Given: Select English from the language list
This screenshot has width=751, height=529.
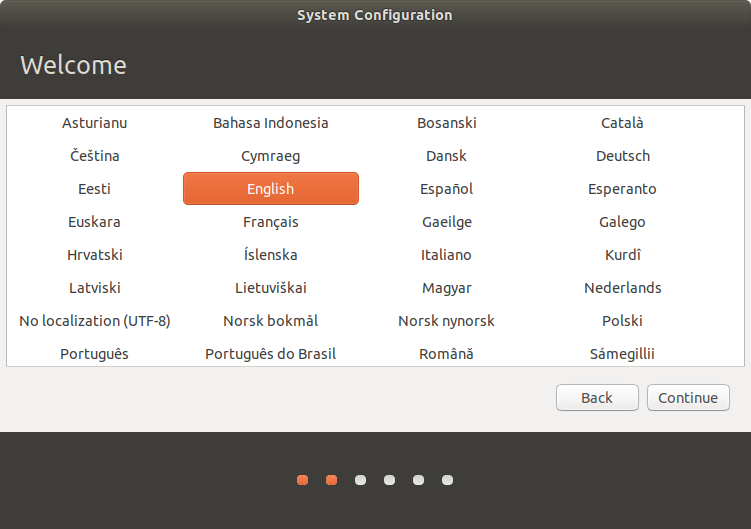Looking at the screenshot, I should pyautogui.click(x=271, y=189).
